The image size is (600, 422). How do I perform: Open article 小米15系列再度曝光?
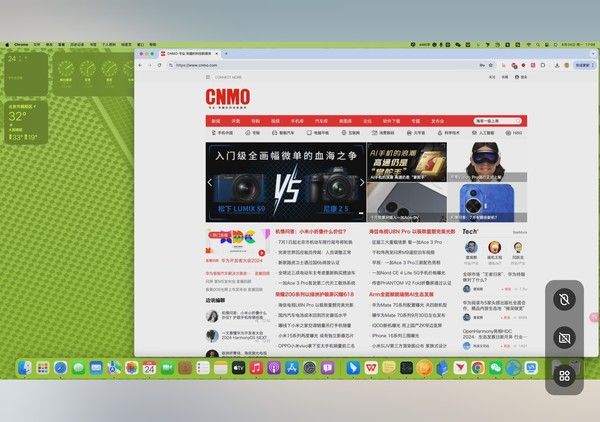coord(316,336)
